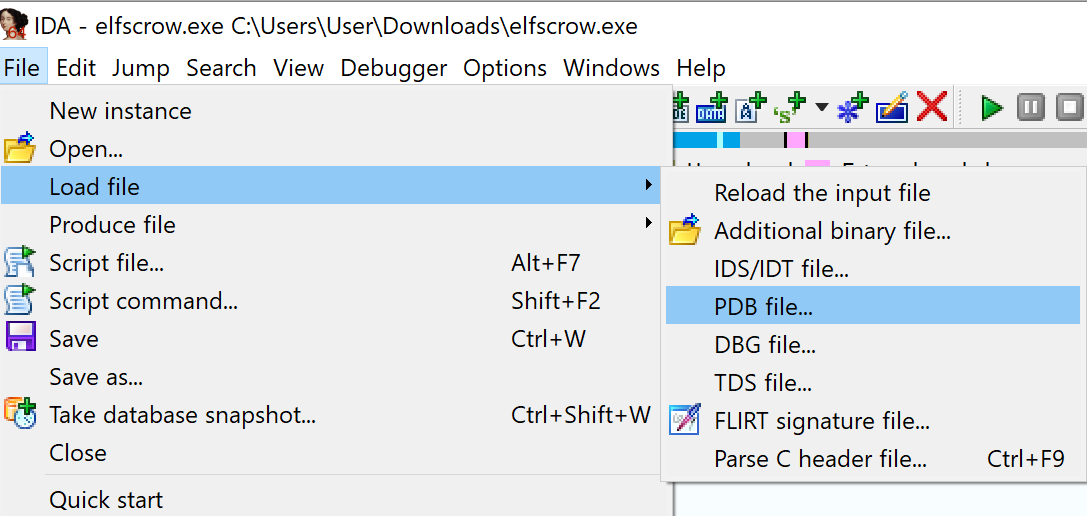Click the Take database snapshot icon
Screen dimensions: 1087x516
(x=19, y=415)
